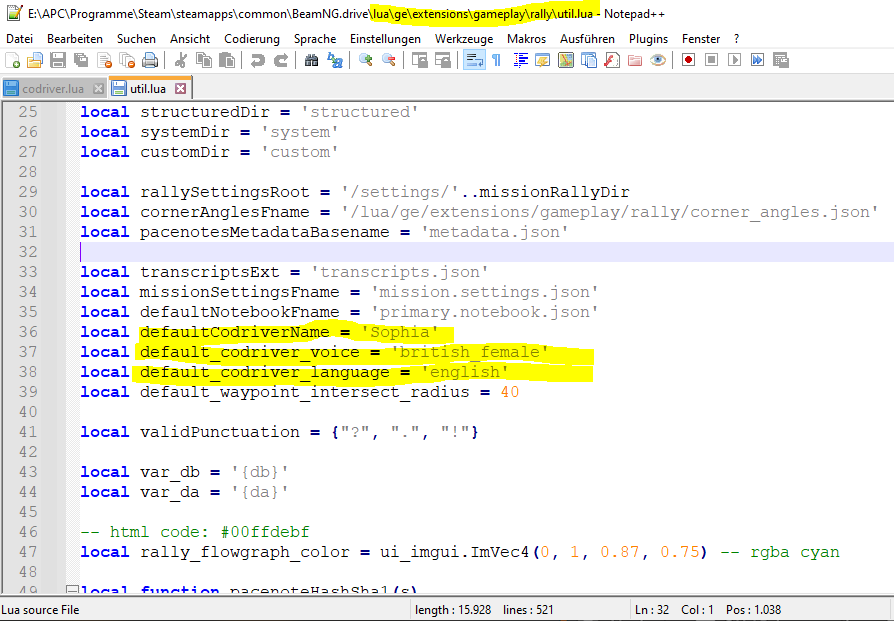Open Folder as Workspace icon
Image resolution: width=894 pixels, height=621 pixels.
[635, 60]
